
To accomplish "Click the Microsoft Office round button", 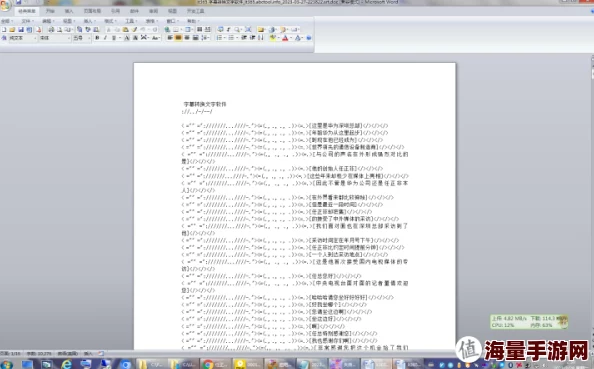I will pos(5,6).
